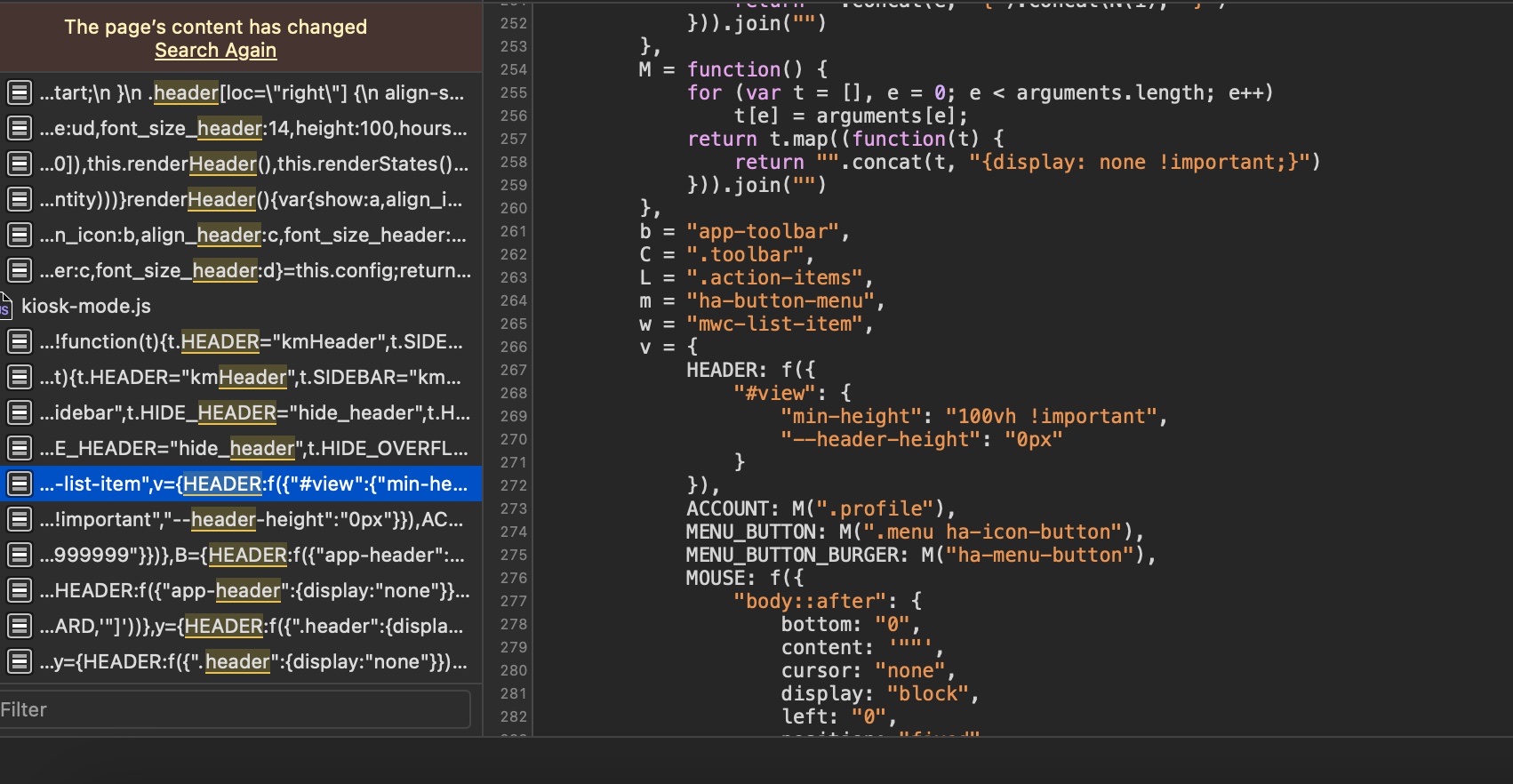Click the Filter input field

click(x=235, y=709)
